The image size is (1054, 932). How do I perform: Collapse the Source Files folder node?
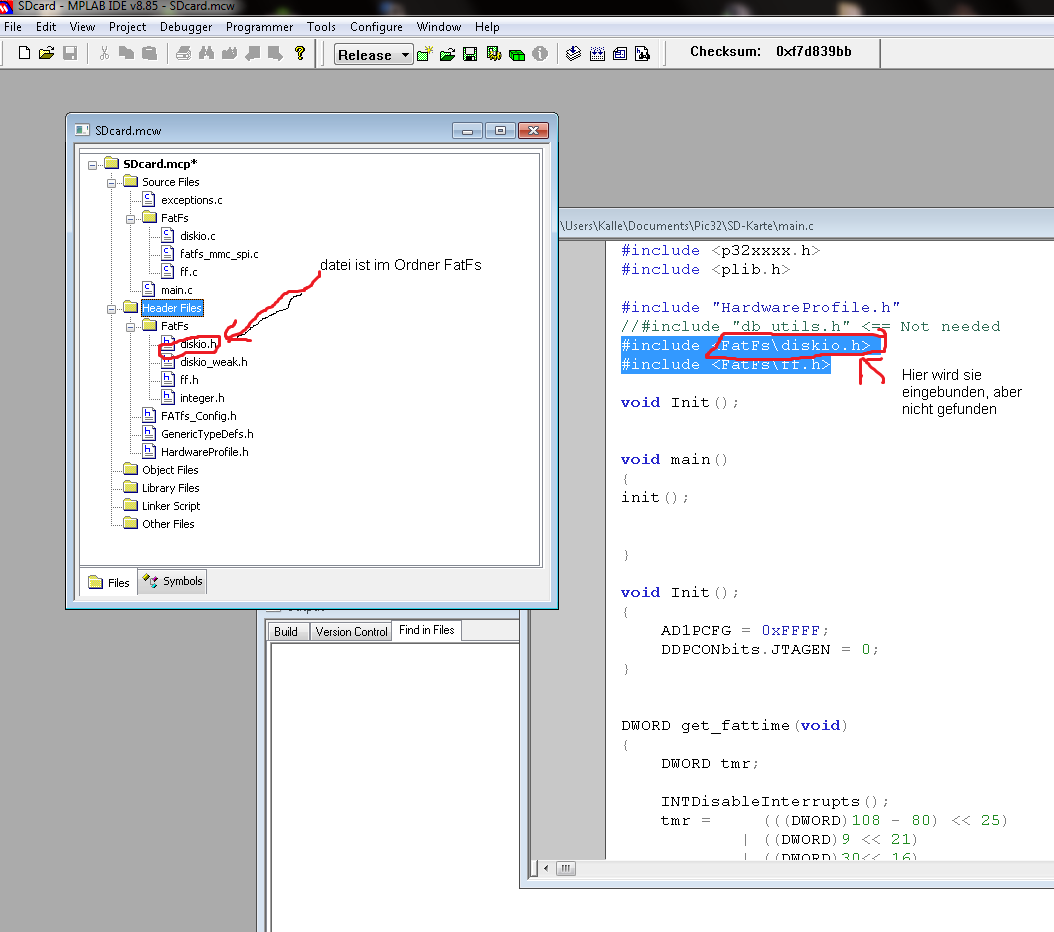click(x=112, y=182)
